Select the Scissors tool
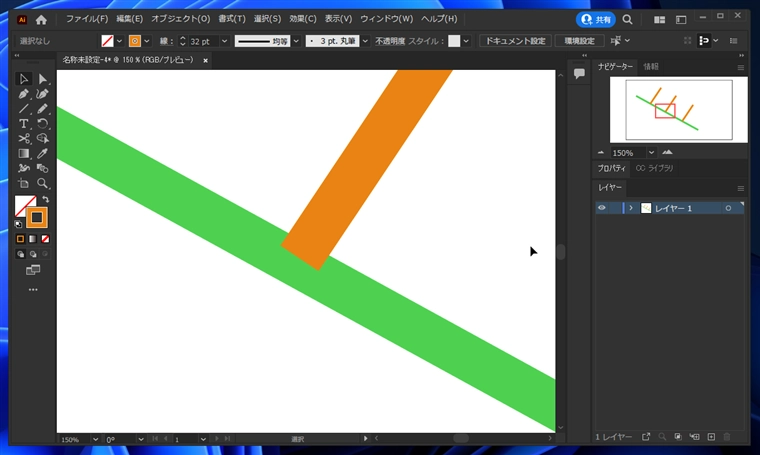Image resolution: width=760 pixels, height=455 pixels. [x=23, y=139]
